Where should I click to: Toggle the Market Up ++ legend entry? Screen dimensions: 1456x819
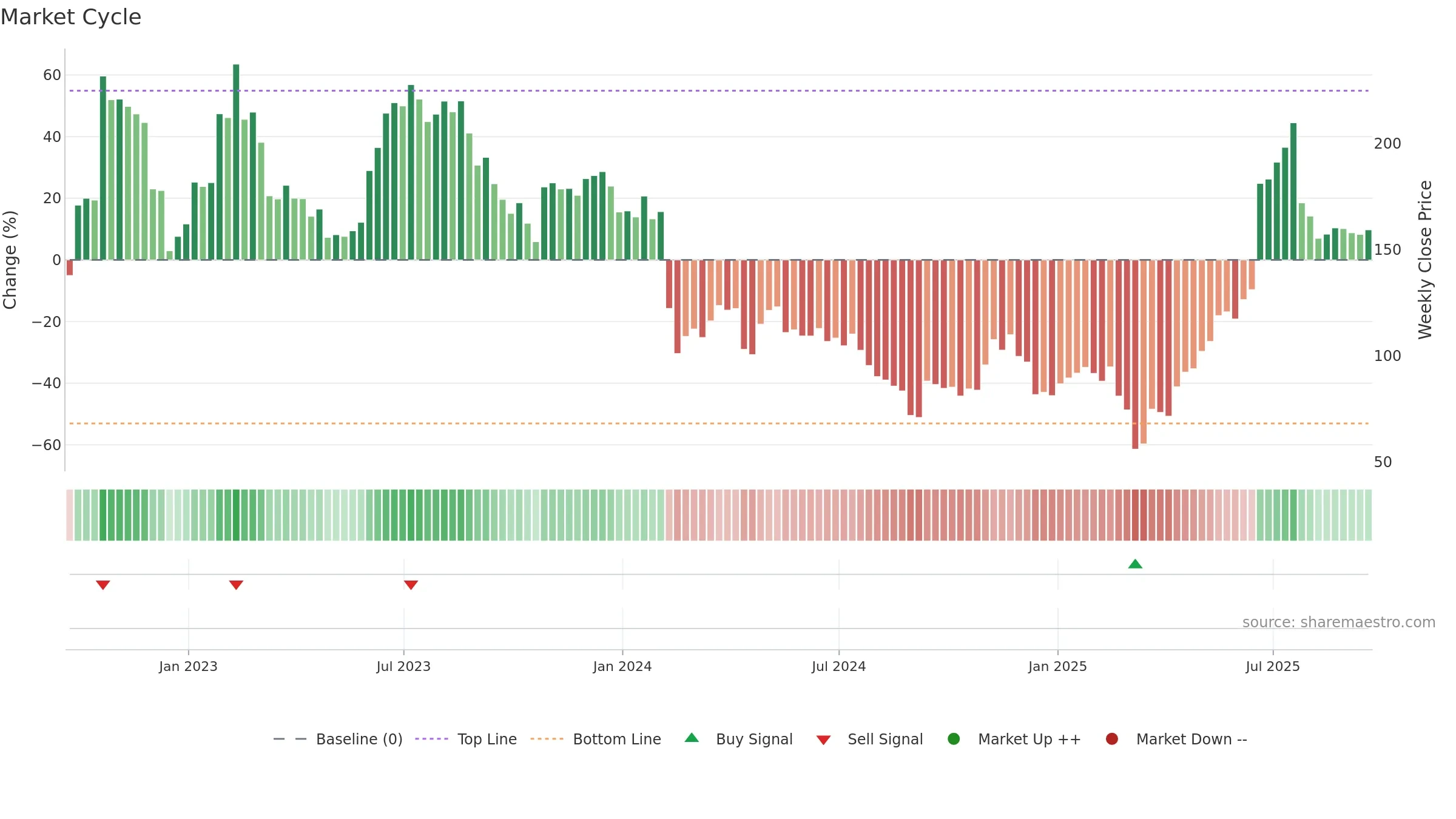coord(1014,739)
